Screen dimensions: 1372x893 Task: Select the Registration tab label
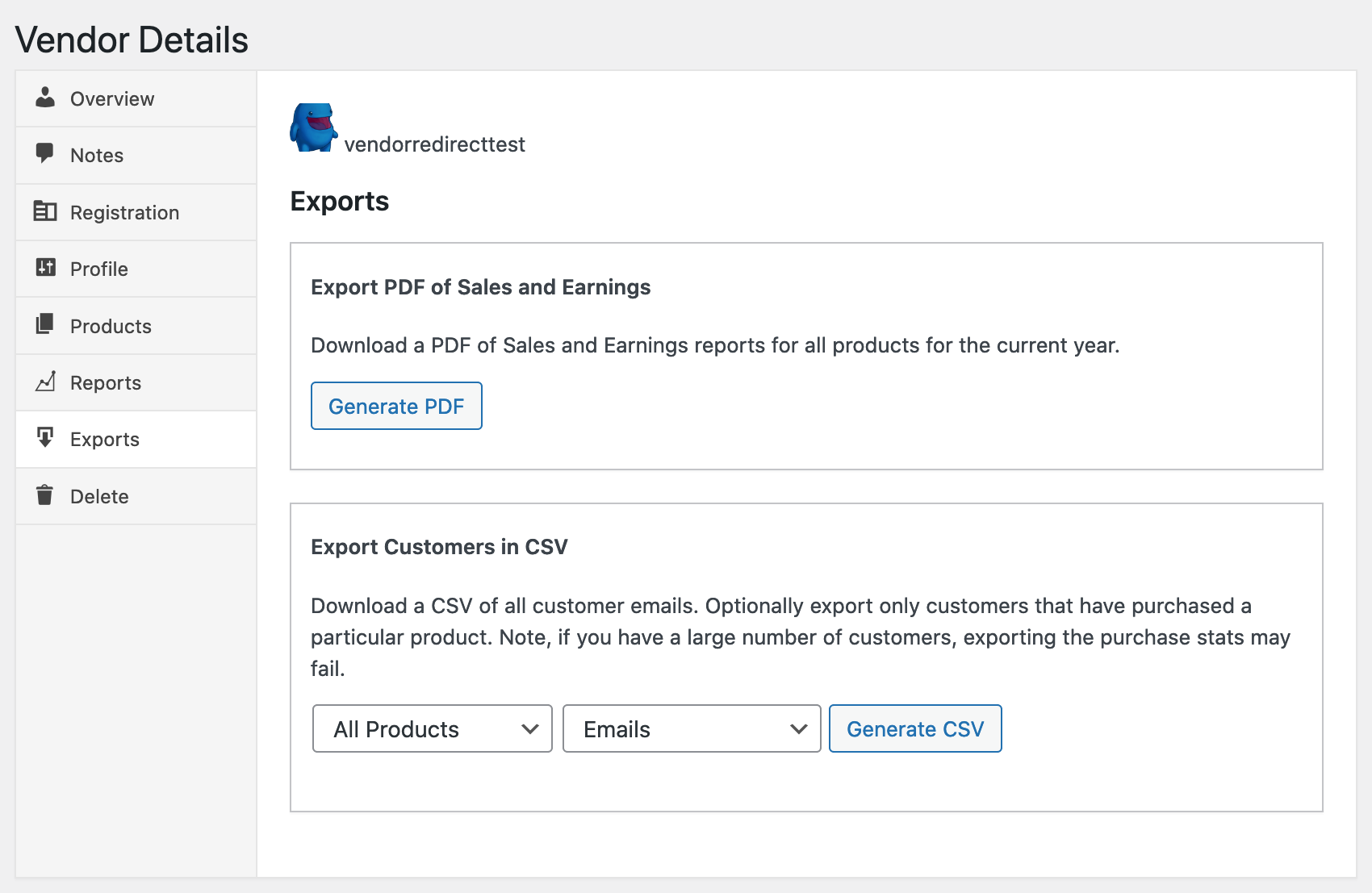124,213
